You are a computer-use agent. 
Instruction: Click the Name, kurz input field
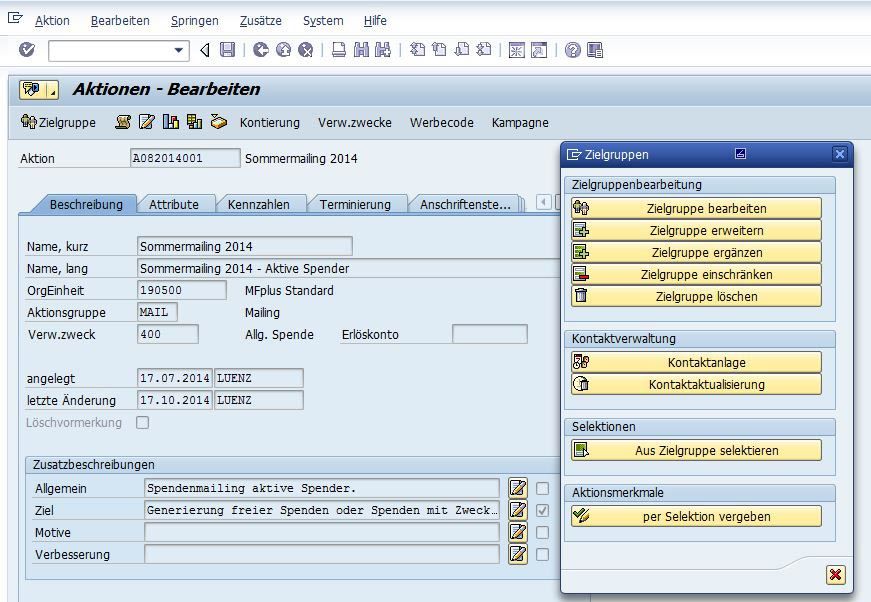tap(244, 246)
